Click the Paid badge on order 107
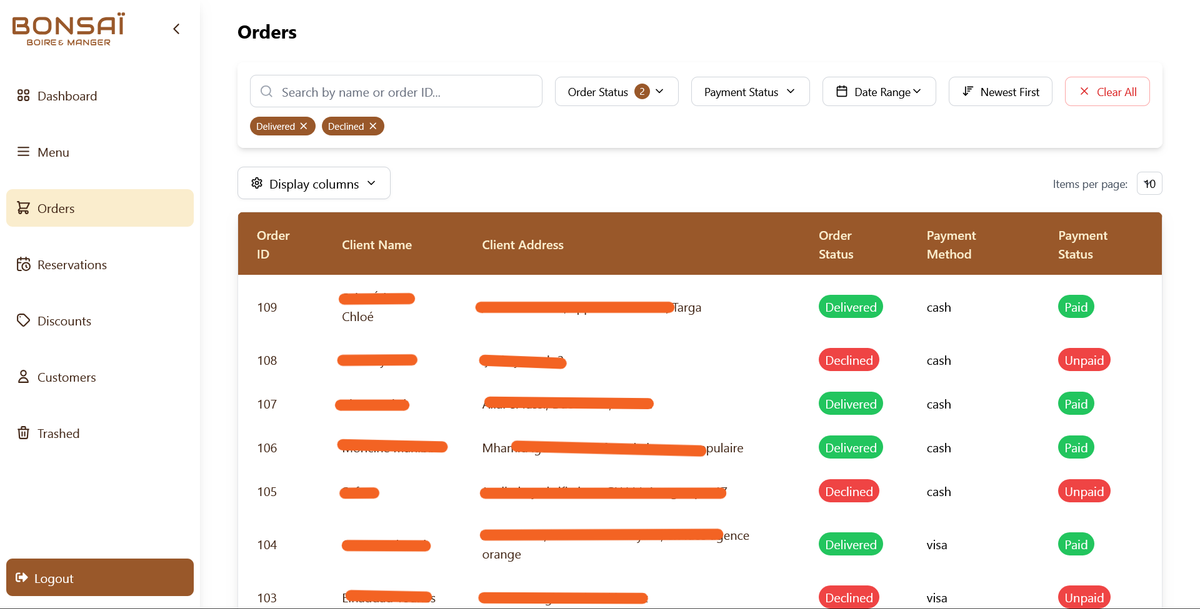Screen dimensions: 1200x609 pyautogui.click(x=1076, y=404)
